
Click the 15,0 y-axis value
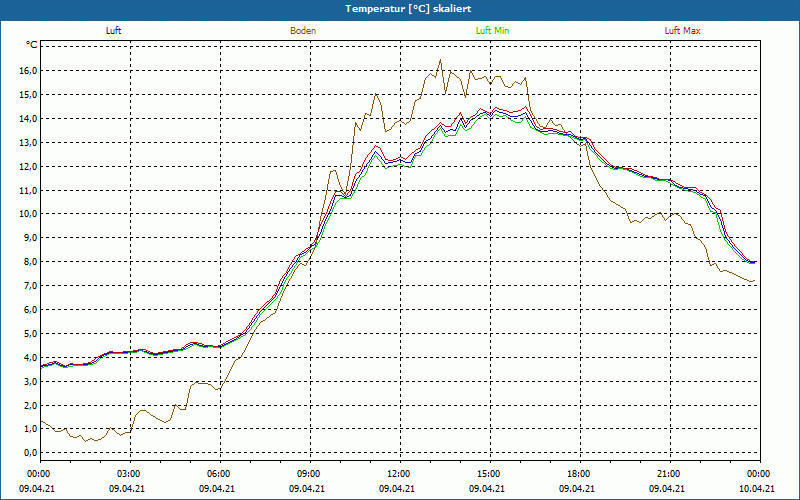(x=29, y=94)
